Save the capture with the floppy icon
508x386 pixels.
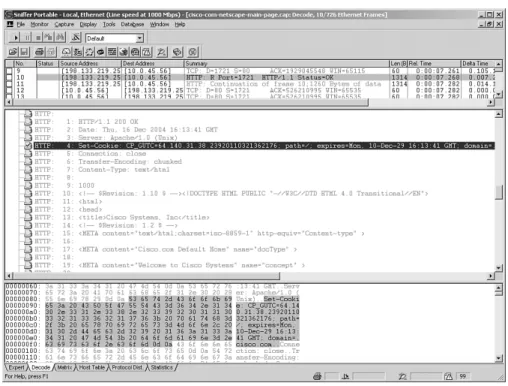[x=24, y=52]
